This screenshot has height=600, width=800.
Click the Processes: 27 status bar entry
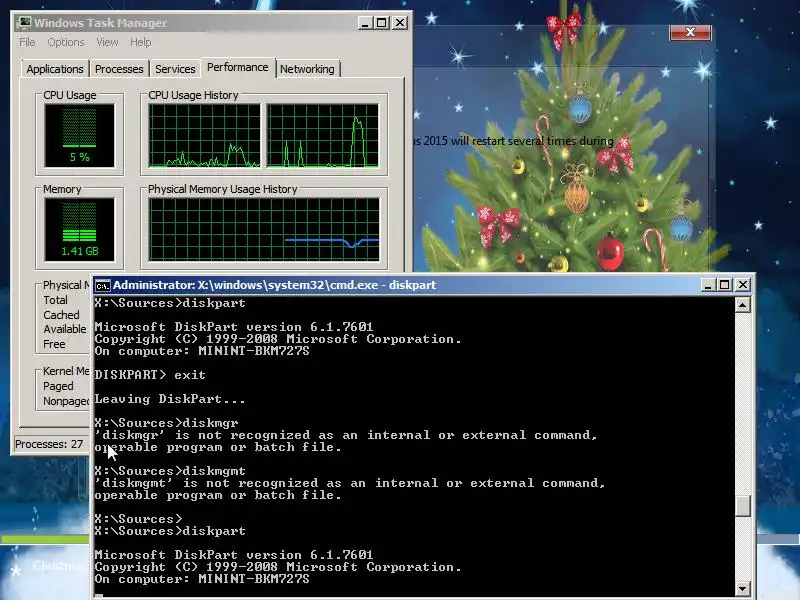[49, 444]
